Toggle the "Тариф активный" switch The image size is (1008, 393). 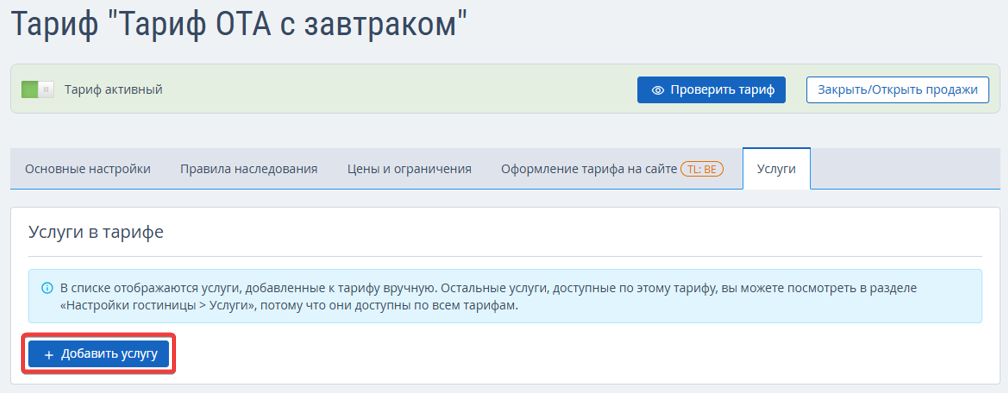(x=37, y=89)
